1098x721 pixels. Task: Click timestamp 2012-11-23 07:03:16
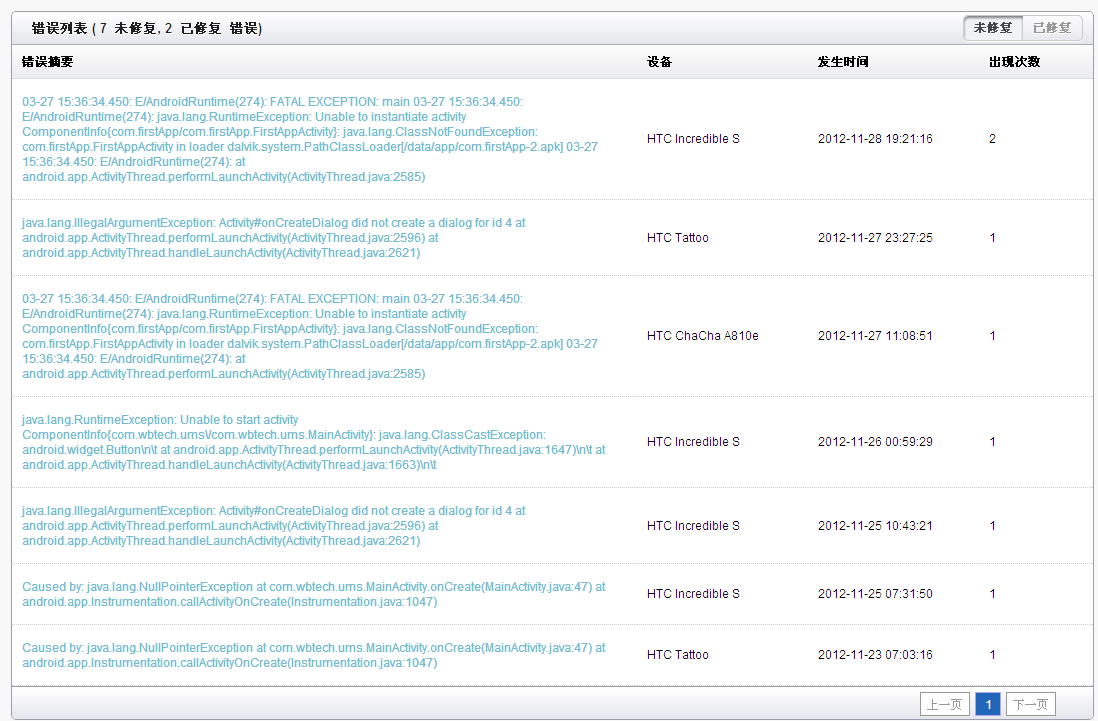point(875,654)
